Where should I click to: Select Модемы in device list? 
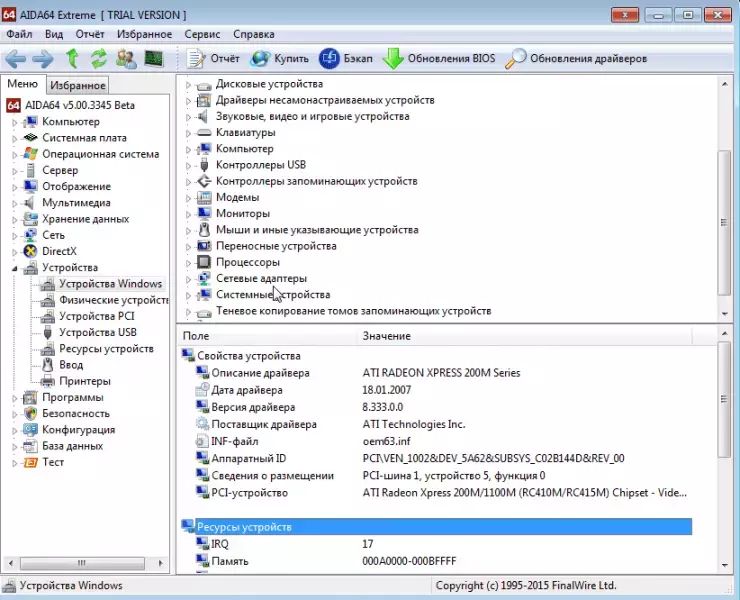point(237,197)
